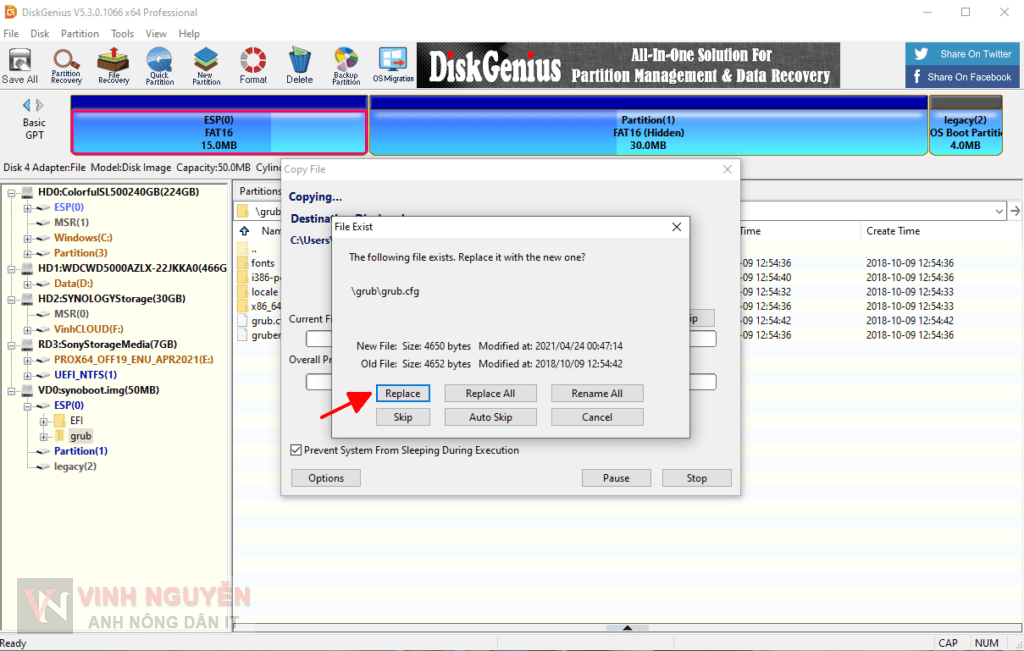Image resolution: width=1024 pixels, height=651 pixels.
Task: Launch the File Recovery tool
Action: point(113,65)
